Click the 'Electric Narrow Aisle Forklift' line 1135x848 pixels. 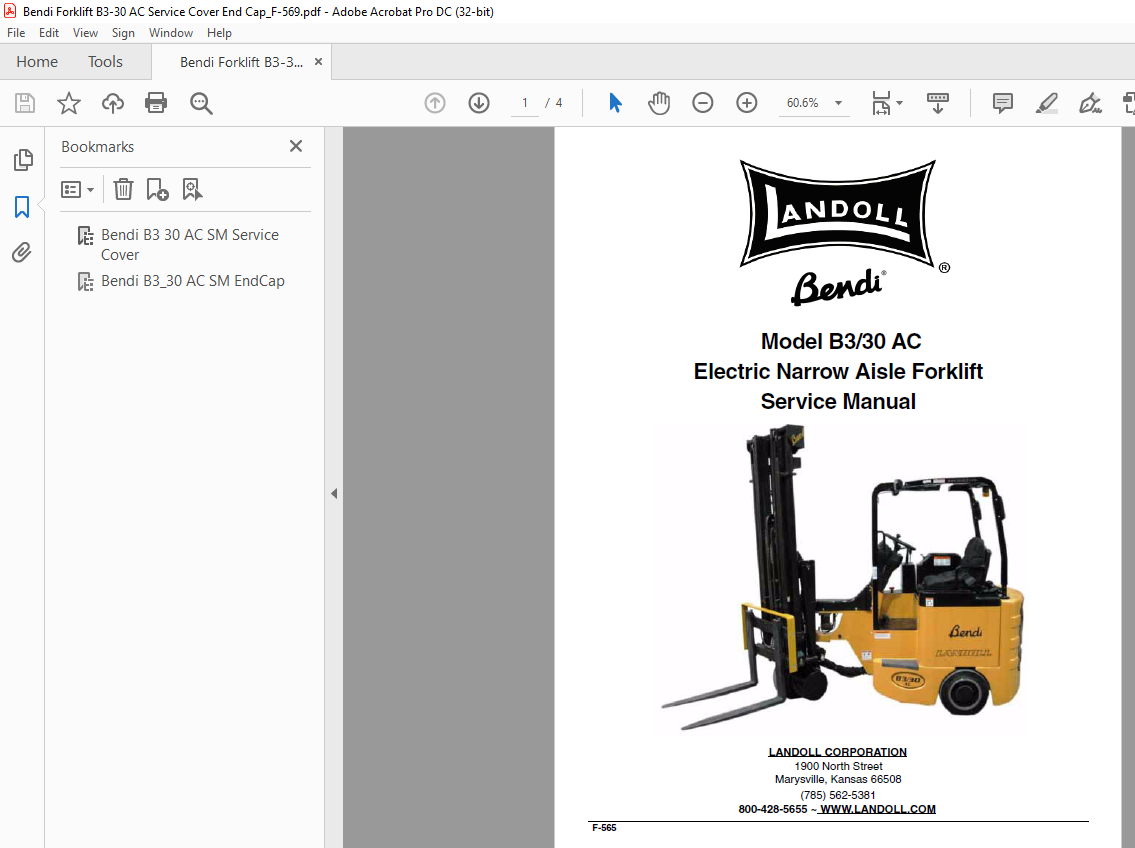click(837, 371)
